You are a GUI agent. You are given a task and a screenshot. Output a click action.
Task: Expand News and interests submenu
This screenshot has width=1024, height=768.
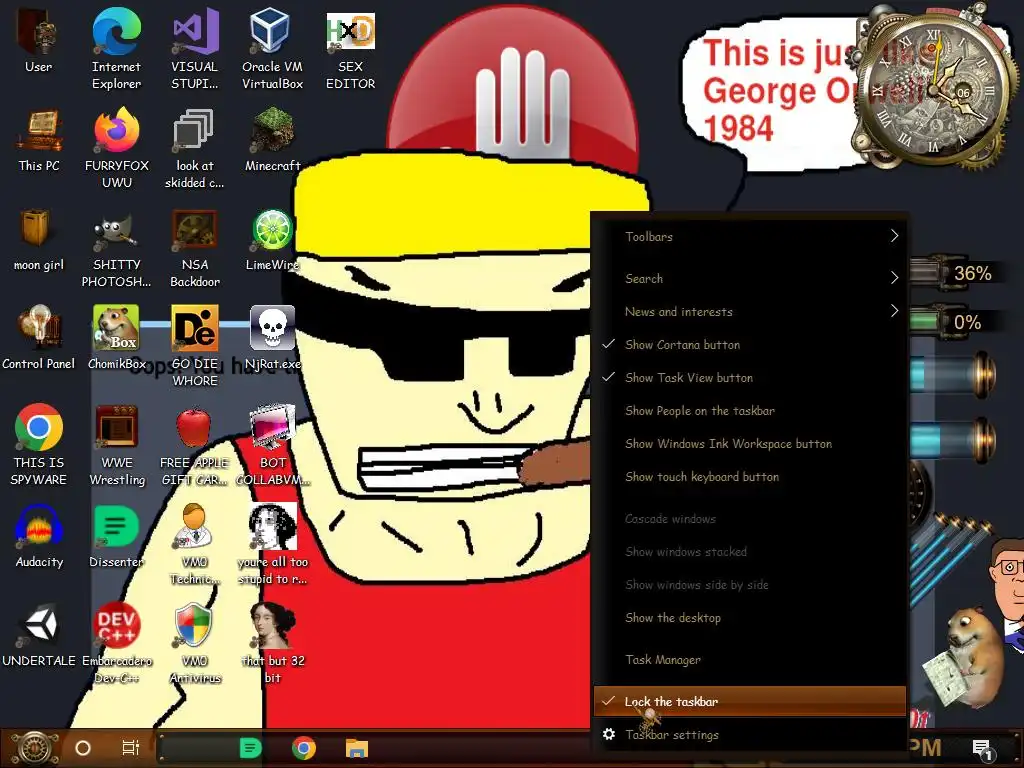pos(750,312)
